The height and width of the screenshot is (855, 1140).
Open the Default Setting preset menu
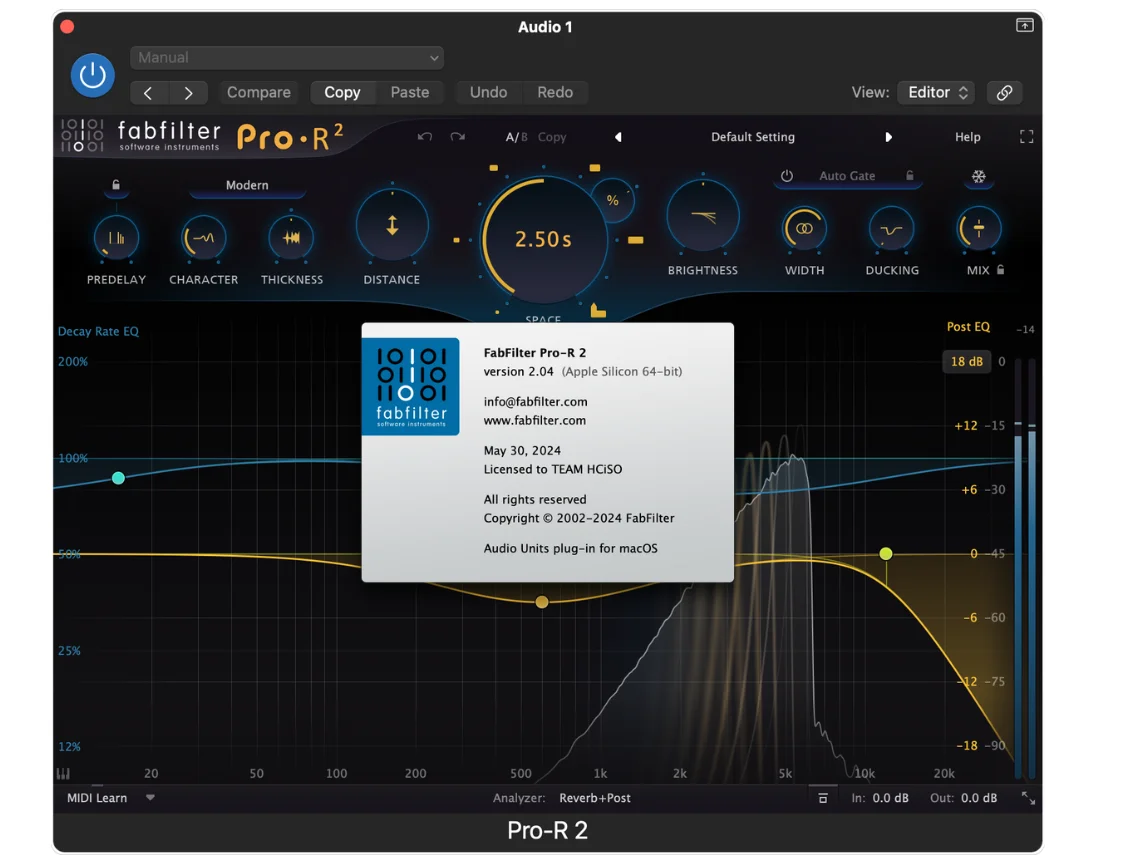click(752, 137)
